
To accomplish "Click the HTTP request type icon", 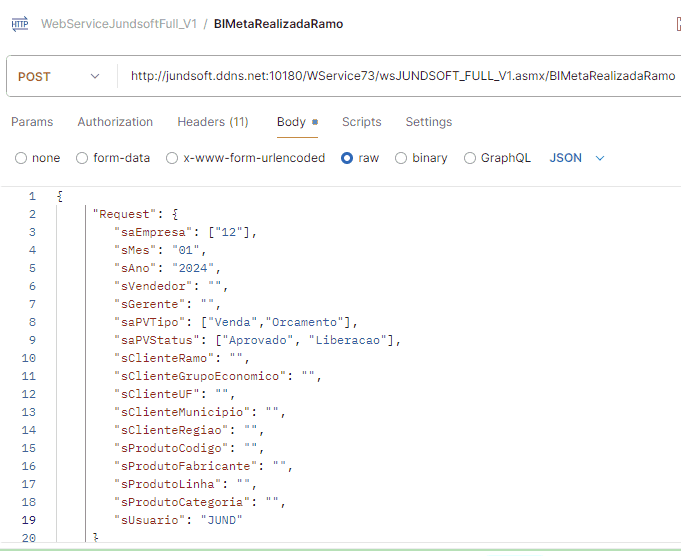I will (x=19, y=24).
